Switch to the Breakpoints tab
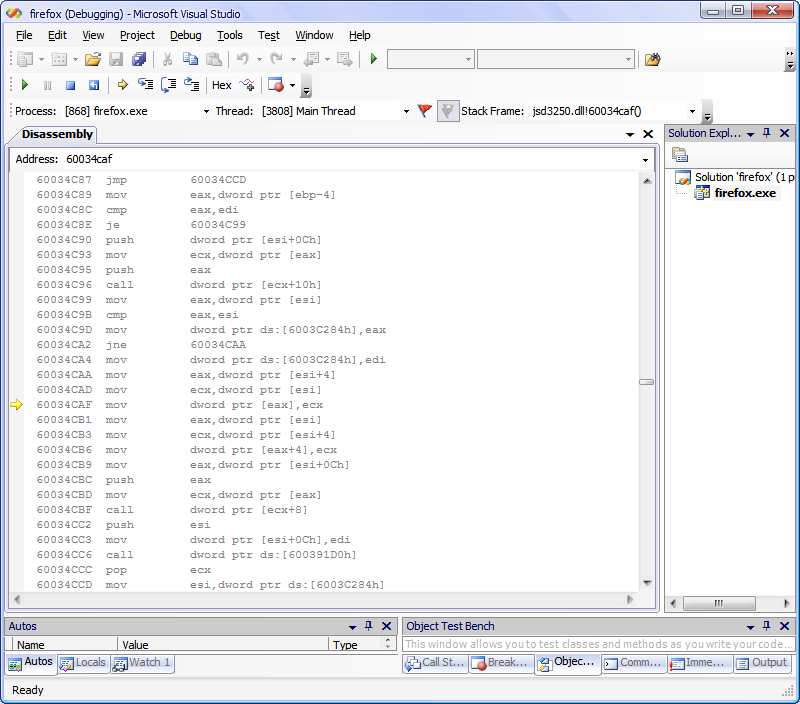Screen dimensions: 800x704 pos(501,663)
